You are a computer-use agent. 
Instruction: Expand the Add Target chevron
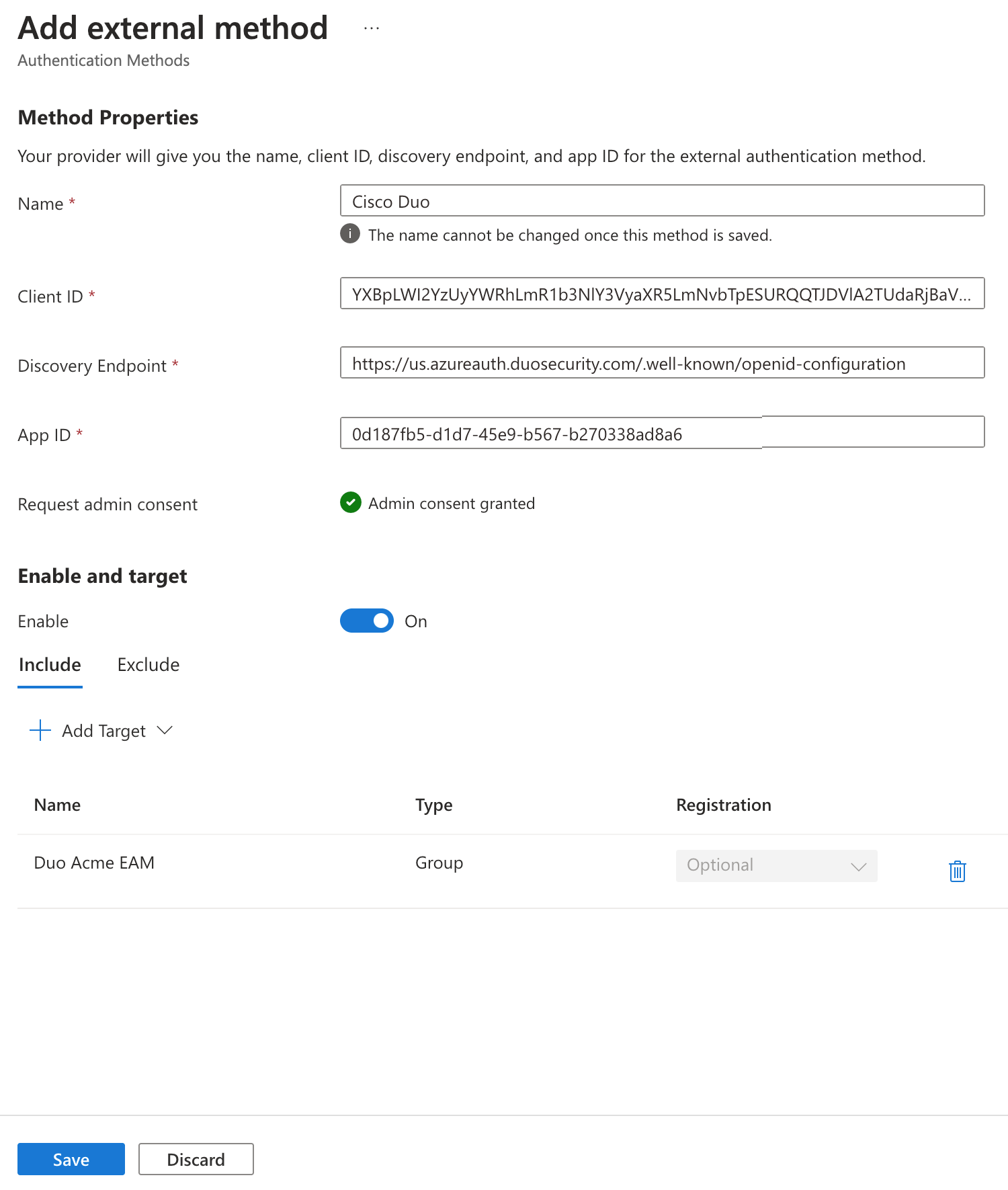click(165, 730)
